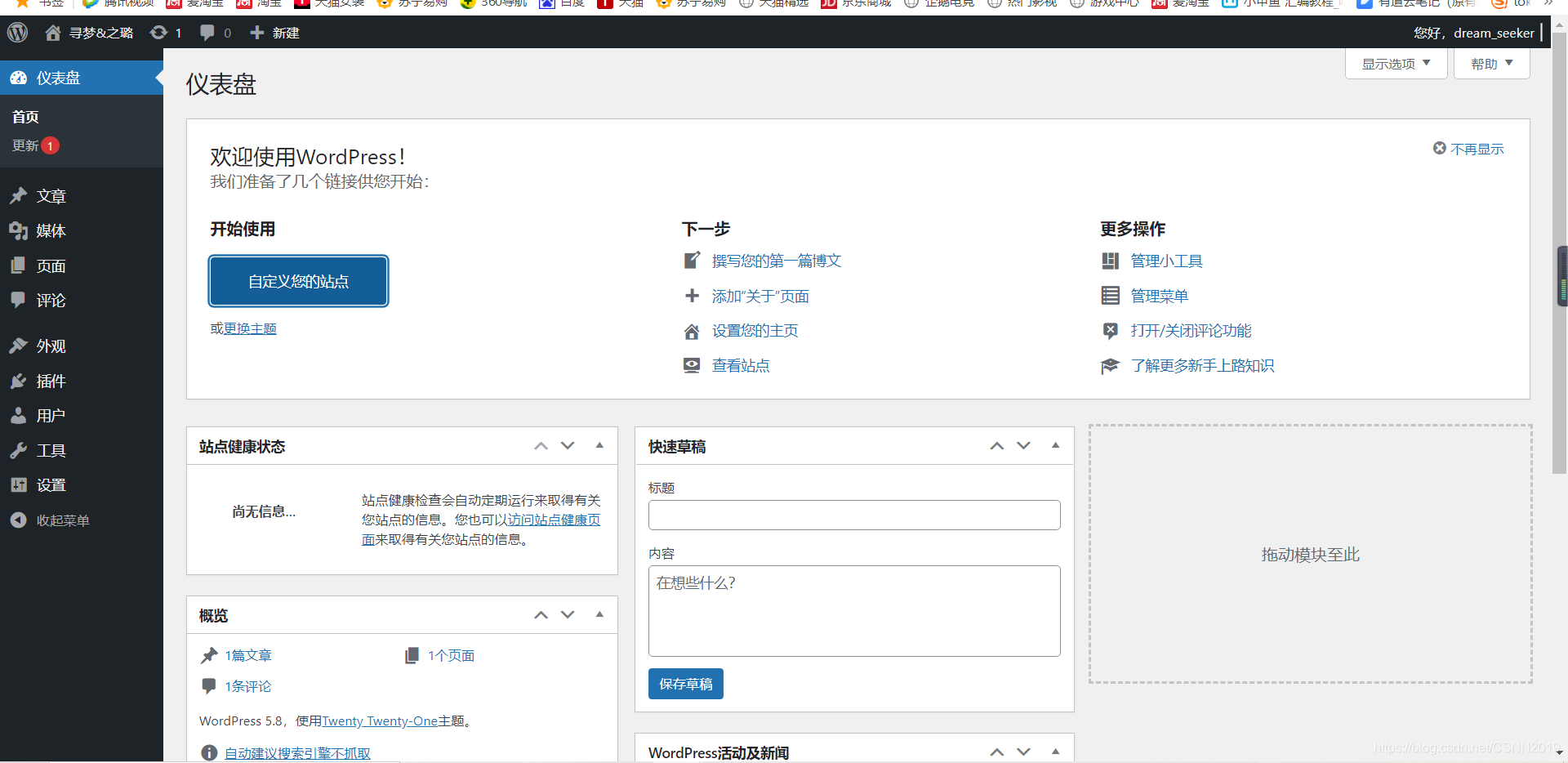Click the house icon beside 设置您的主页

[692, 331]
